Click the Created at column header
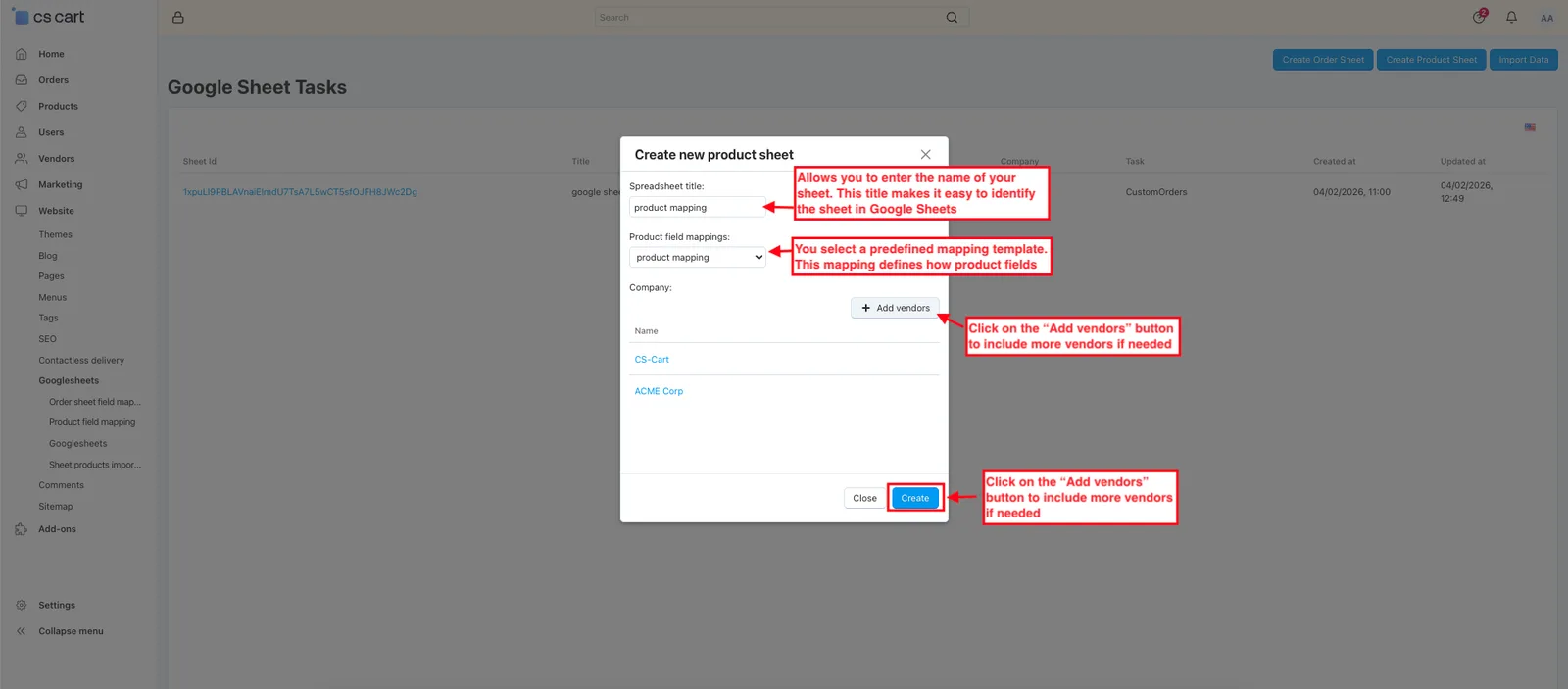Image resolution: width=1568 pixels, height=689 pixels. point(1335,162)
